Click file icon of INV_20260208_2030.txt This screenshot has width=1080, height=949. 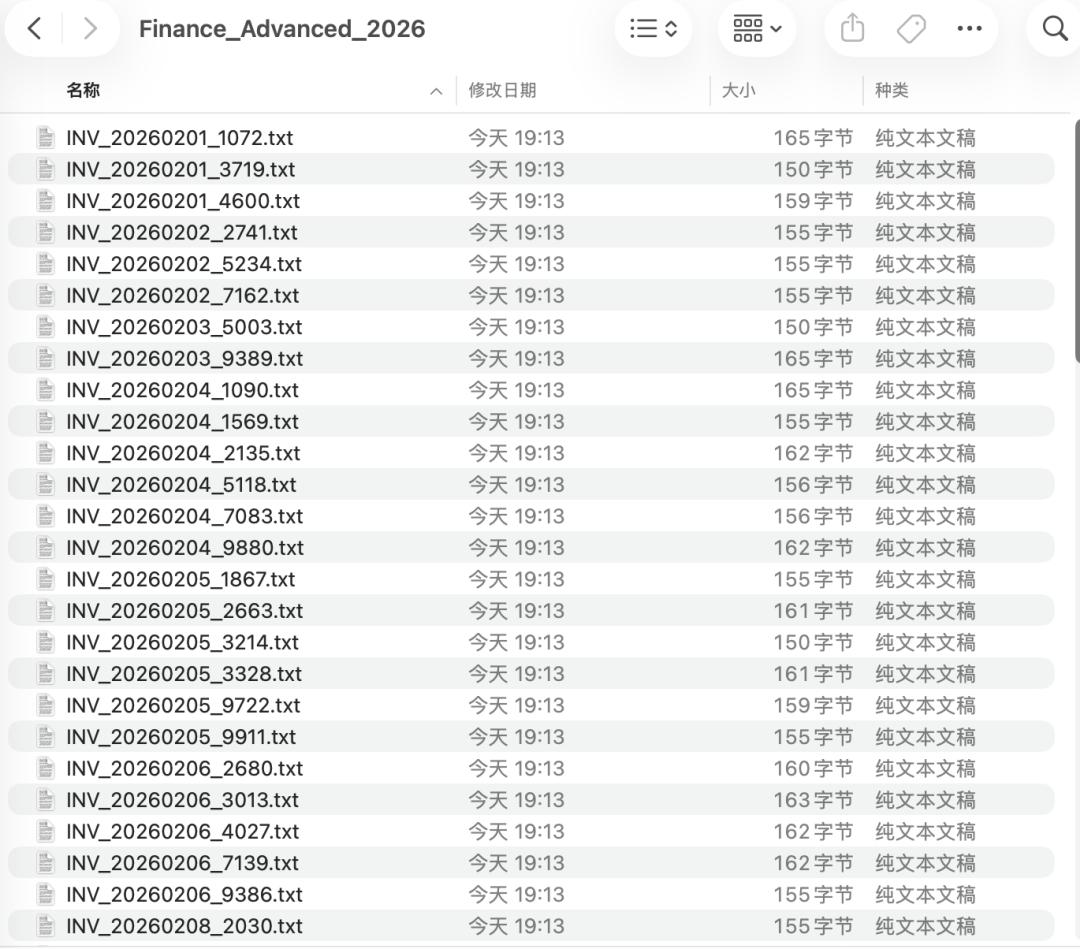(x=46, y=926)
